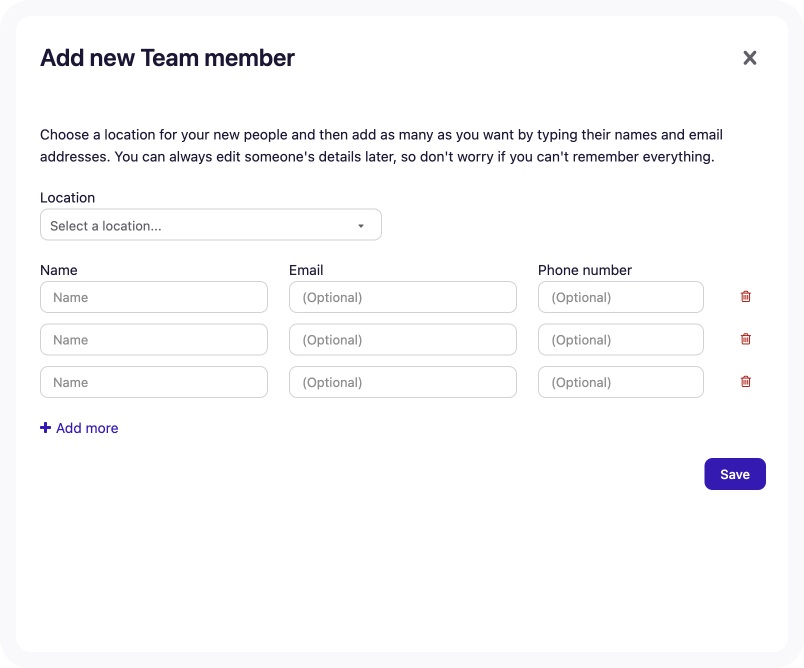The image size is (804, 668).
Task: Click the second Phone number field
Action: 620,339
